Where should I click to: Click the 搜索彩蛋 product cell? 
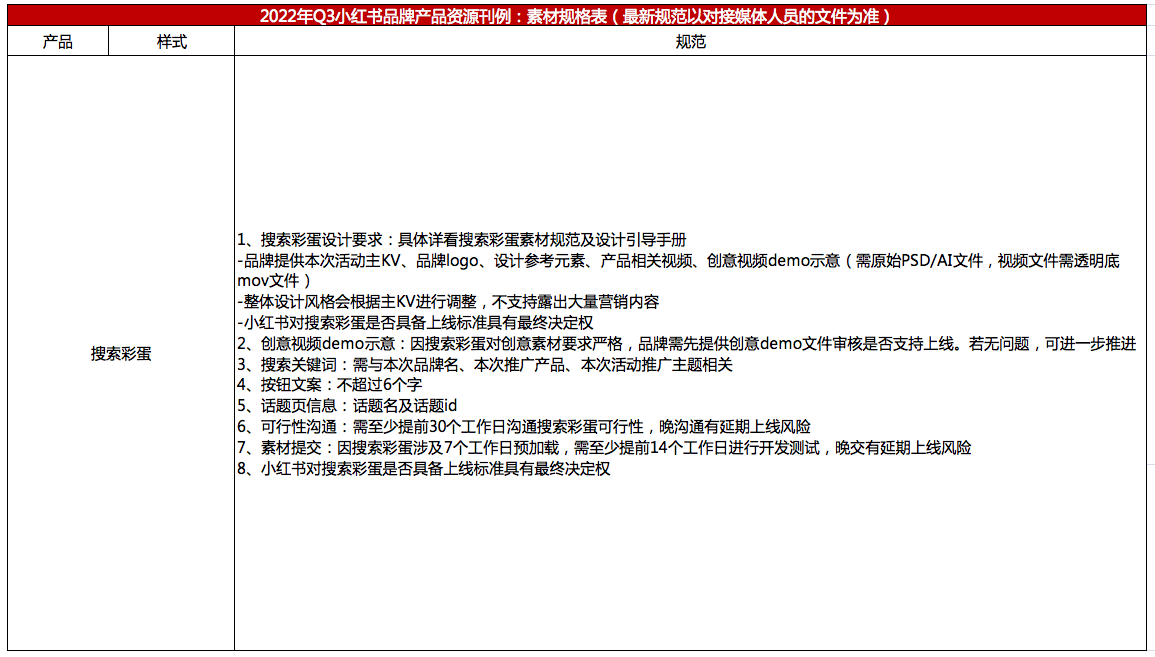pyautogui.click(x=120, y=353)
